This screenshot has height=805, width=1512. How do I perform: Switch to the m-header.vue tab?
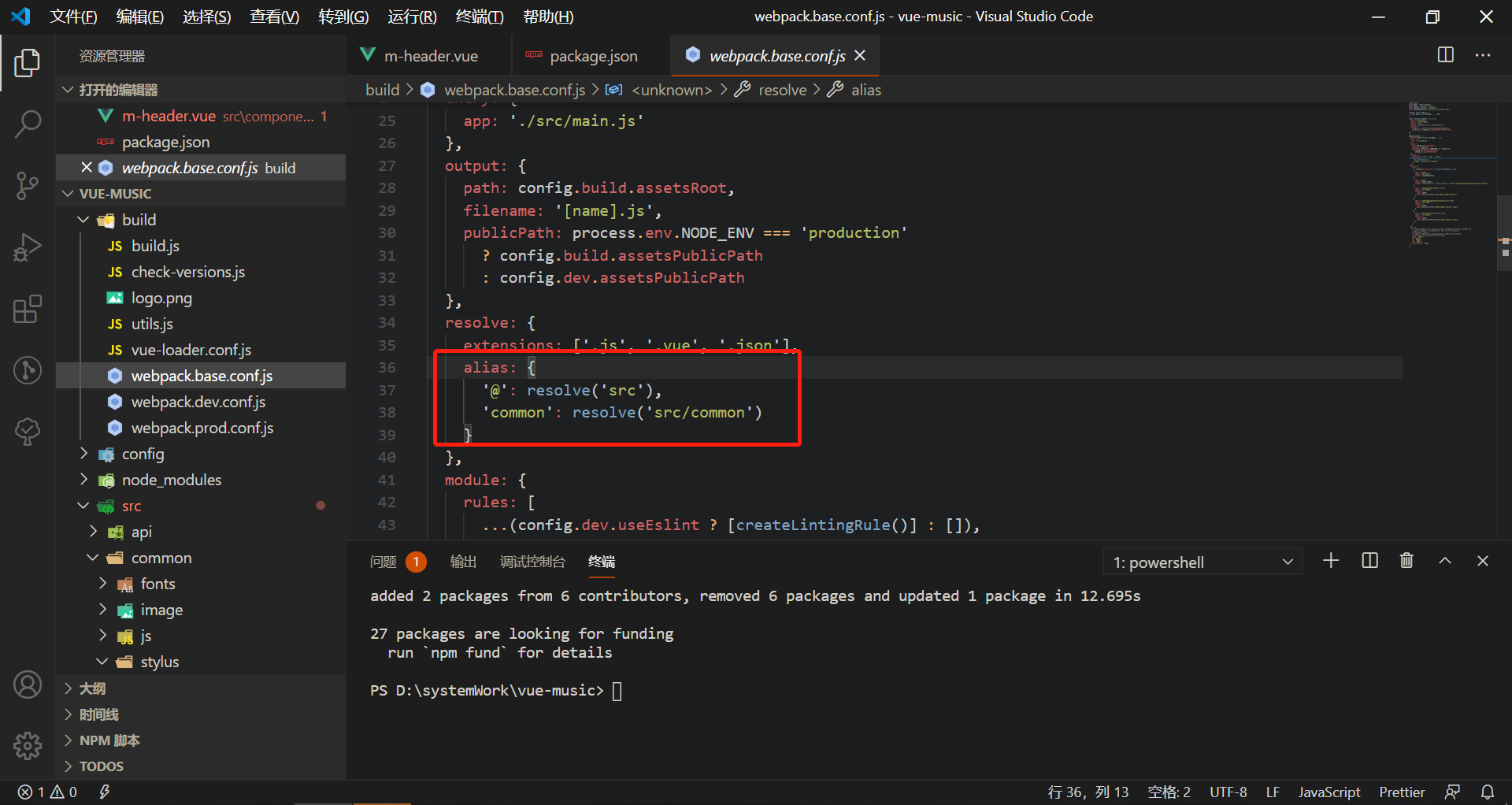[x=428, y=56]
